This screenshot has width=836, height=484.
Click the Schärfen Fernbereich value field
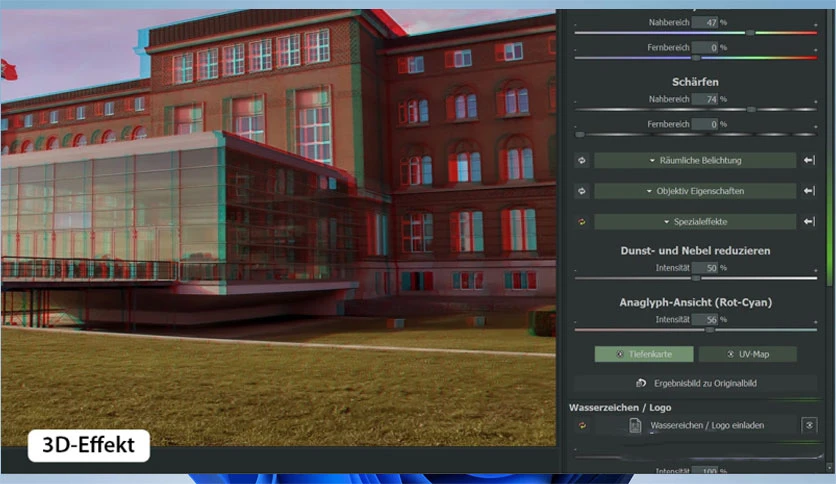pyautogui.click(x=705, y=124)
